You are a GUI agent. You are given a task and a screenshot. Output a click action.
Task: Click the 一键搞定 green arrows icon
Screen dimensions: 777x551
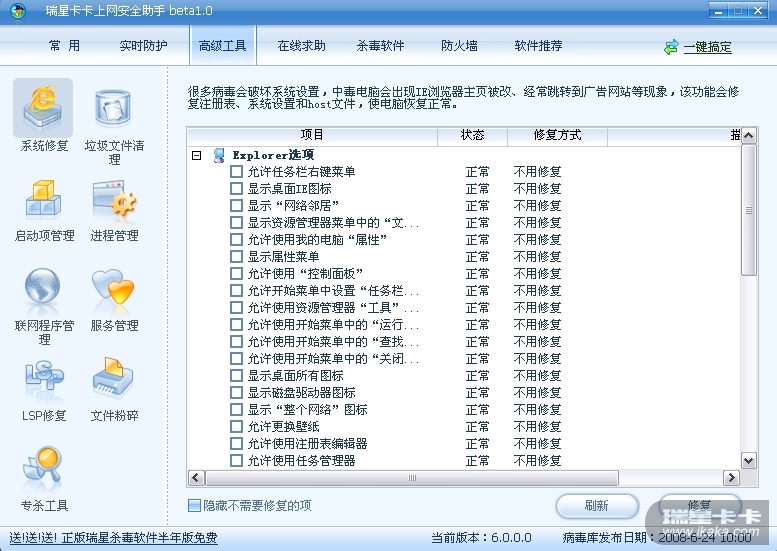click(x=671, y=48)
